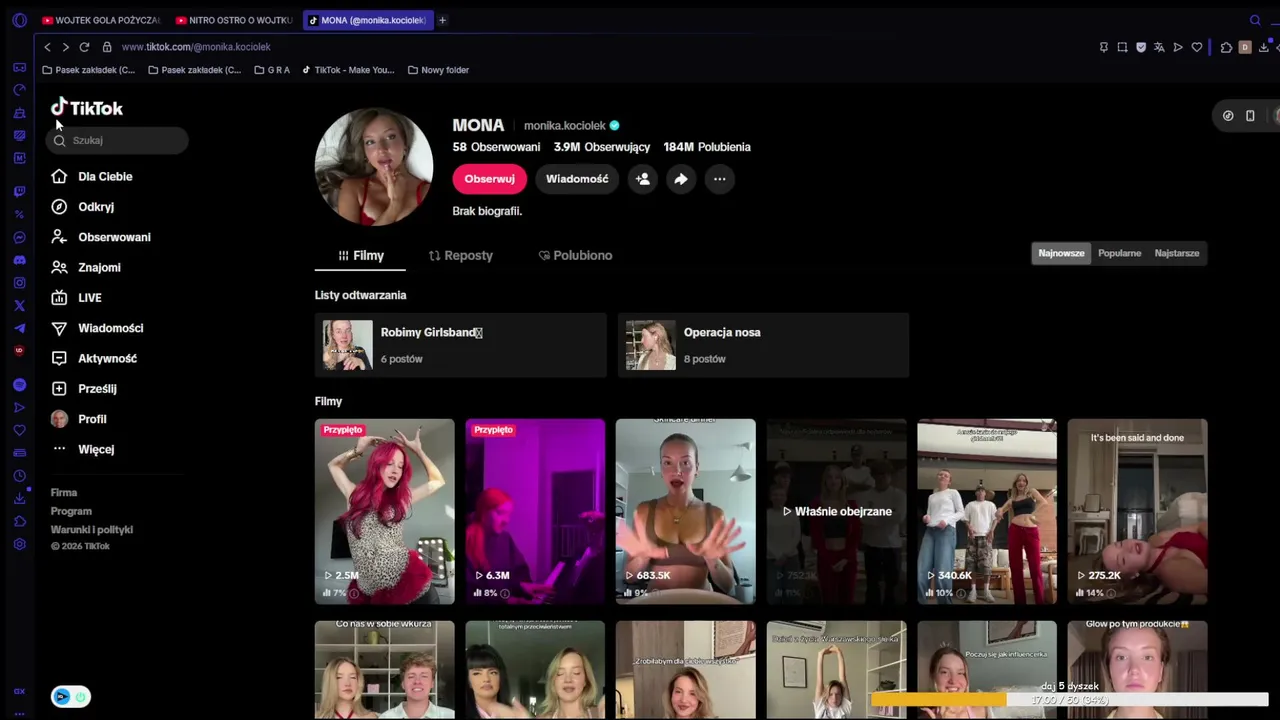The height and width of the screenshot is (720, 1280).
Task: Open settings gear in the Opera sidebar
Action: (19, 544)
